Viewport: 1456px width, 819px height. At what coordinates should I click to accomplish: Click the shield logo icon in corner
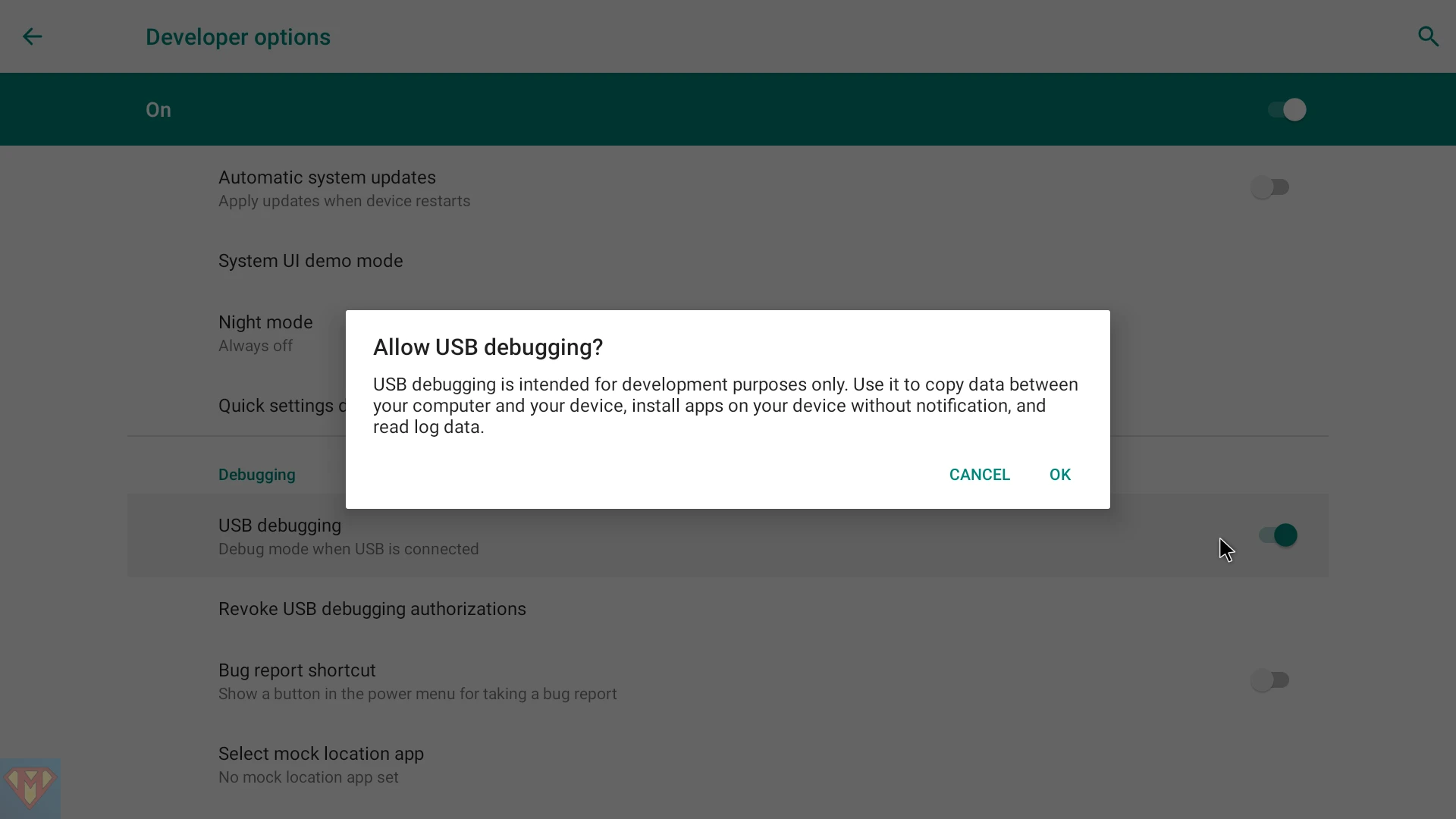pos(30,789)
